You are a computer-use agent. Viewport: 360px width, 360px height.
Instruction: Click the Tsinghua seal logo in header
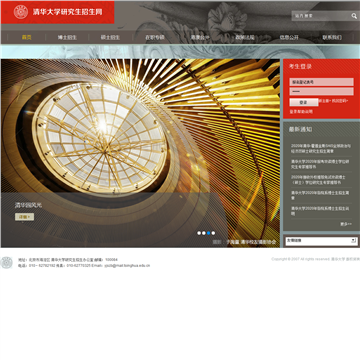(x=21, y=12)
